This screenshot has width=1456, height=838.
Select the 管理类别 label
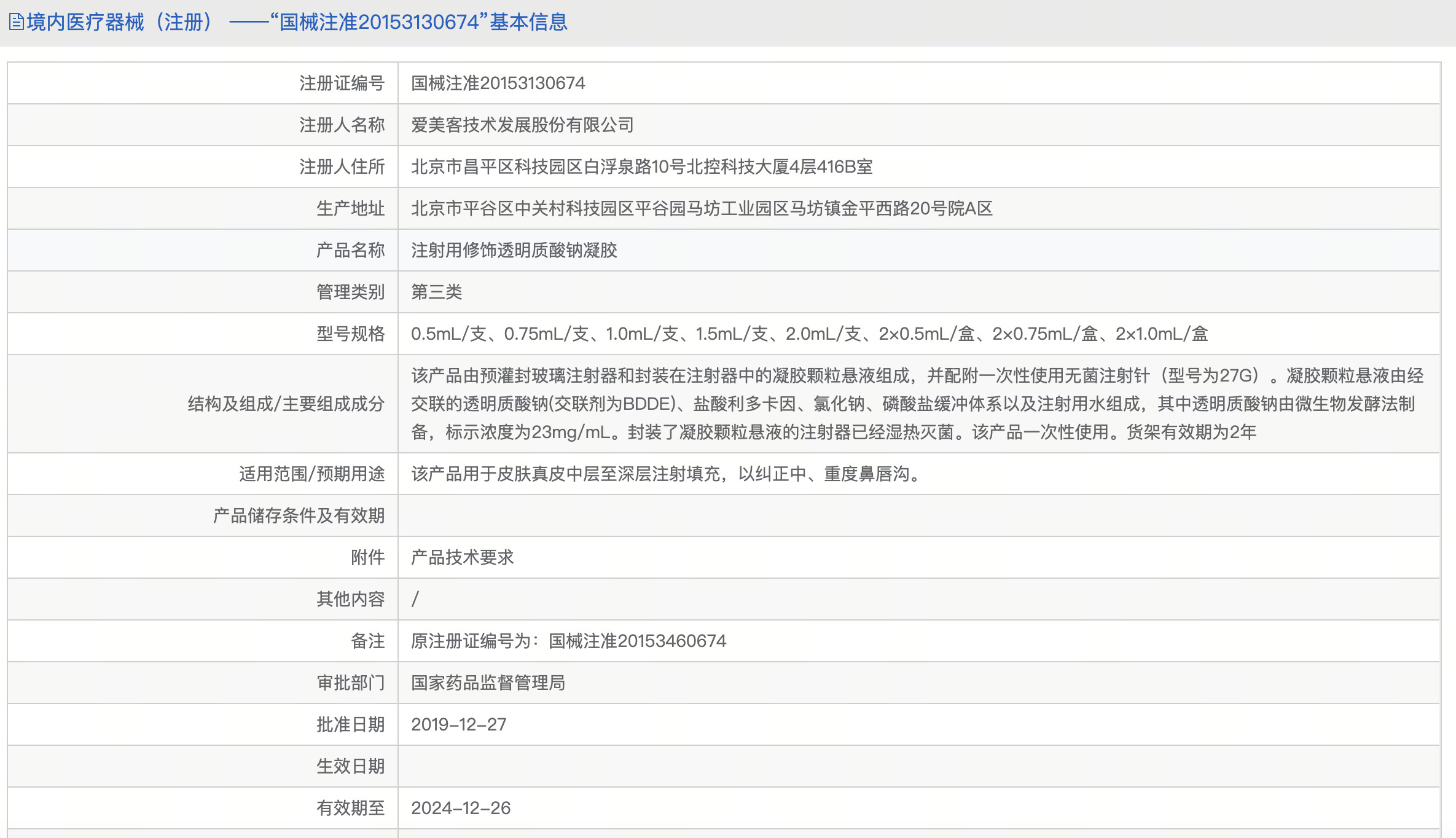[351, 292]
